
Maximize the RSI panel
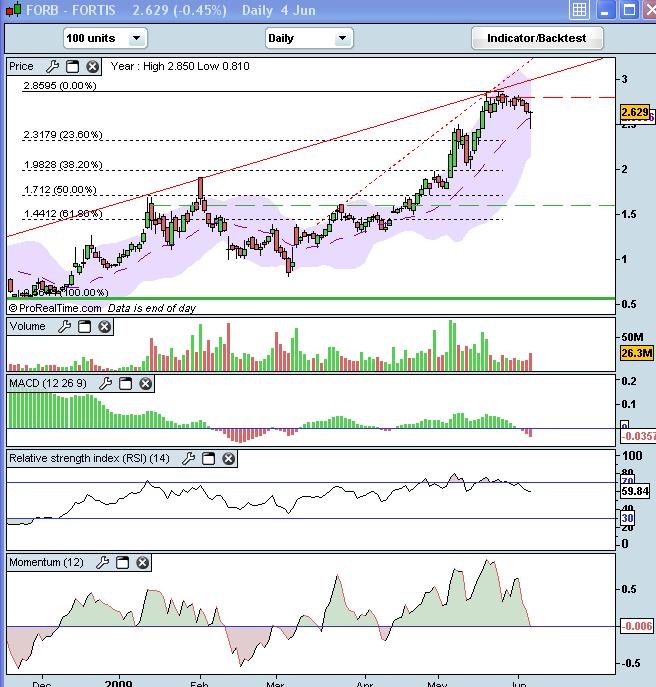[x=209, y=459]
